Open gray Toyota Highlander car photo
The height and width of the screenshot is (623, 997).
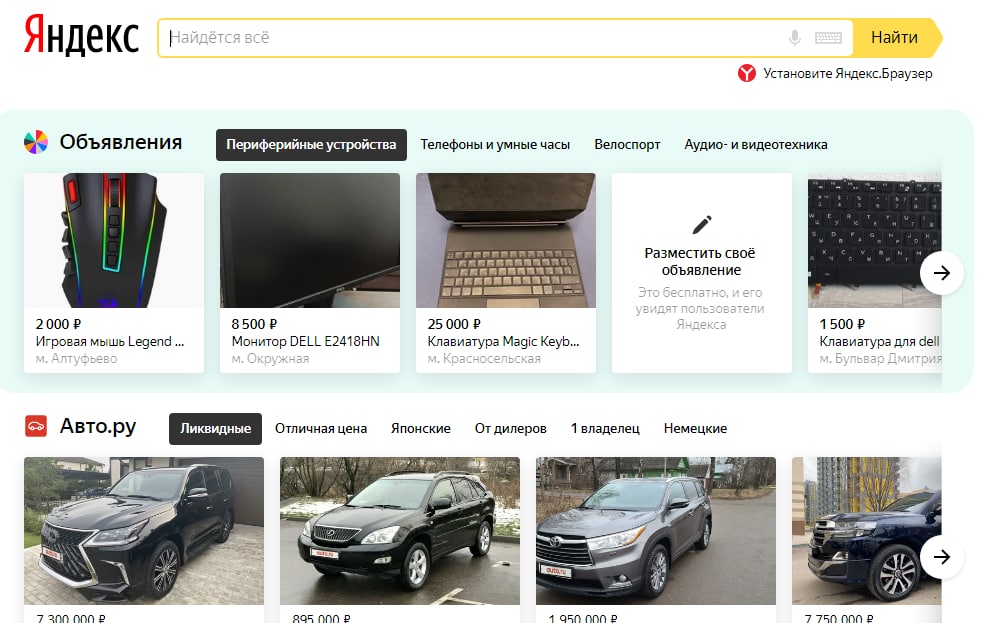coord(656,531)
